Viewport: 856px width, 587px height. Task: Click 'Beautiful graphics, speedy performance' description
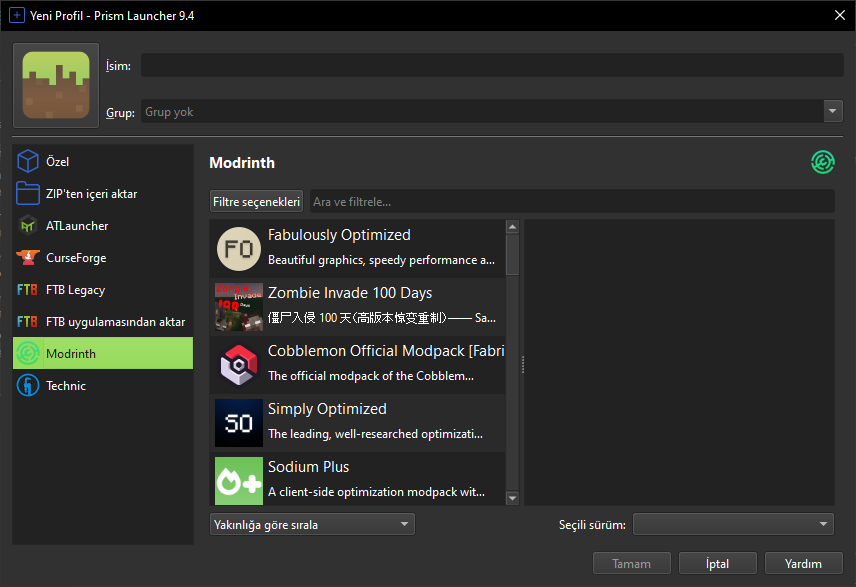(381, 260)
